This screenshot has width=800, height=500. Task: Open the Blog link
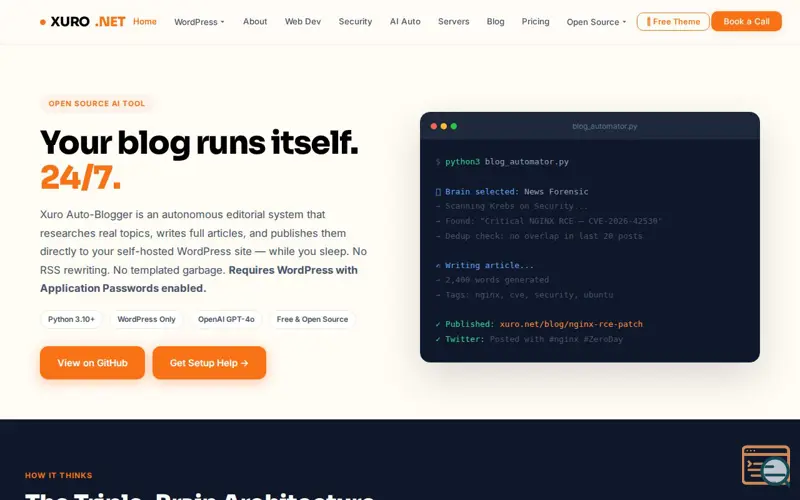[495, 21]
